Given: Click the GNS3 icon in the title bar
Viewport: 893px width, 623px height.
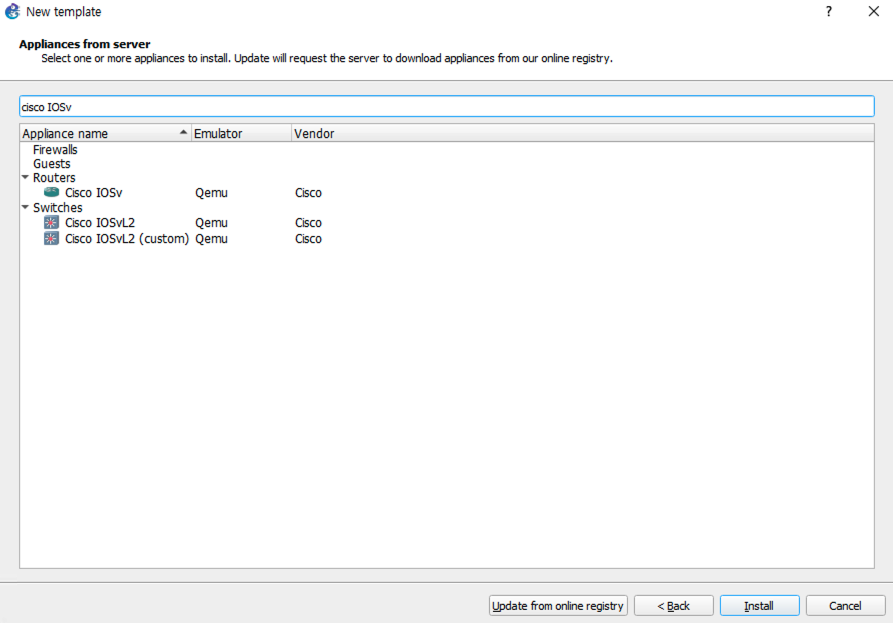Looking at the screenshot, I should coord(12,11).
